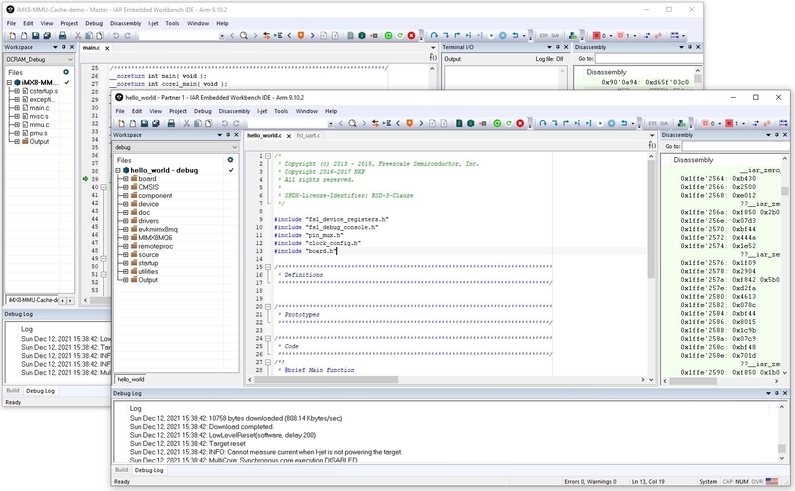Click New Document icon in Partner 1 toolbar

[x=121, y=123]
